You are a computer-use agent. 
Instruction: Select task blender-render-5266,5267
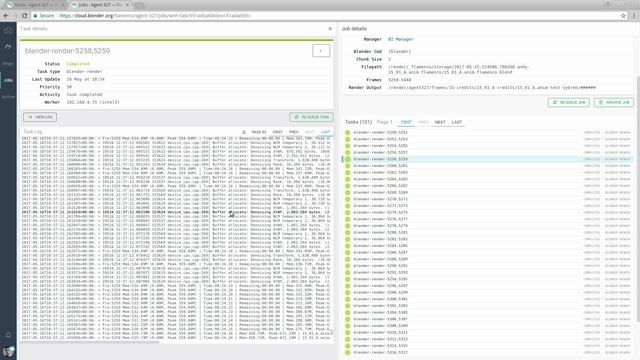click(x=488, y=186)
